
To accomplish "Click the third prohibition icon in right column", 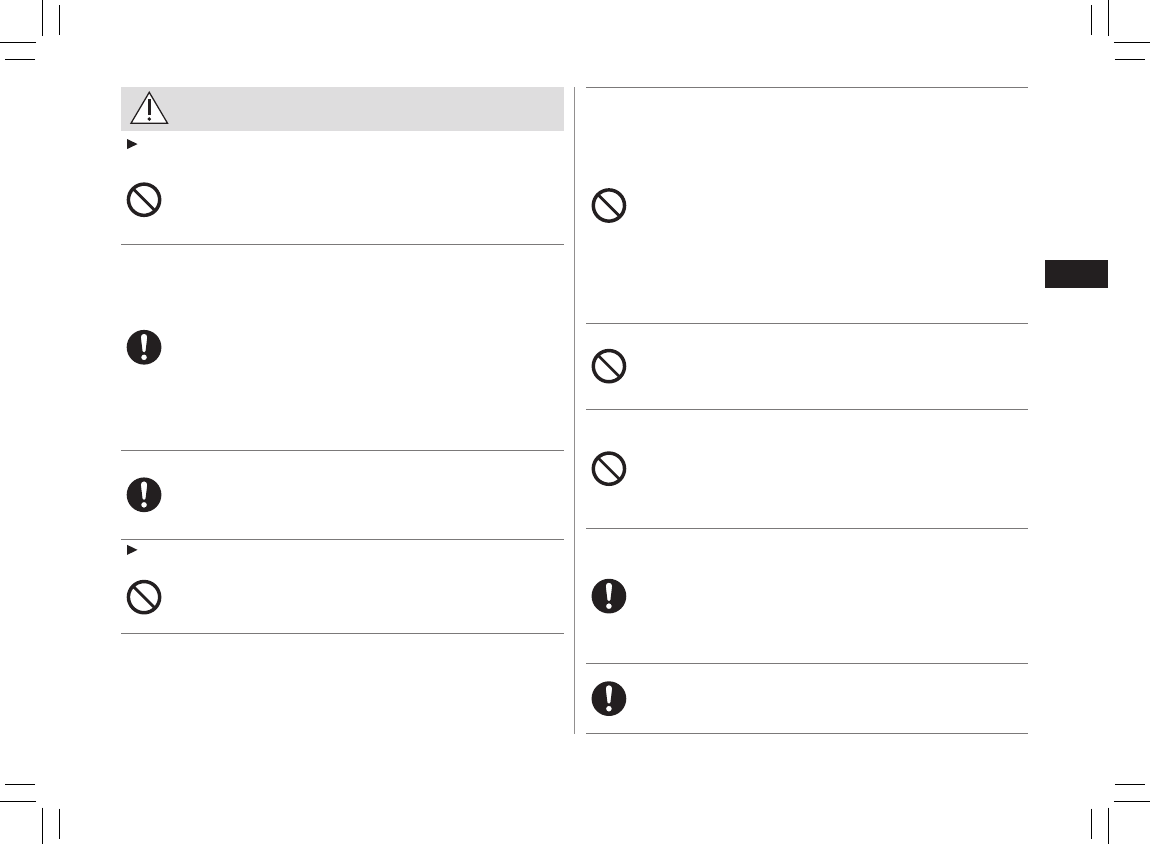I will [609, 468].
